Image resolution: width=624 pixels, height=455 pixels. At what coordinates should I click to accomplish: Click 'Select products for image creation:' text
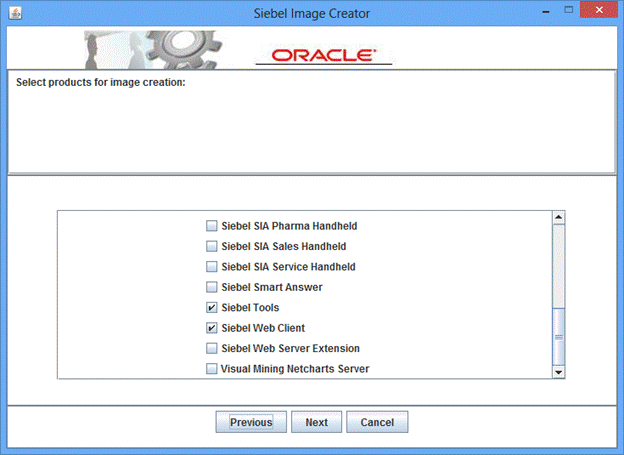(x=101, y=82)
